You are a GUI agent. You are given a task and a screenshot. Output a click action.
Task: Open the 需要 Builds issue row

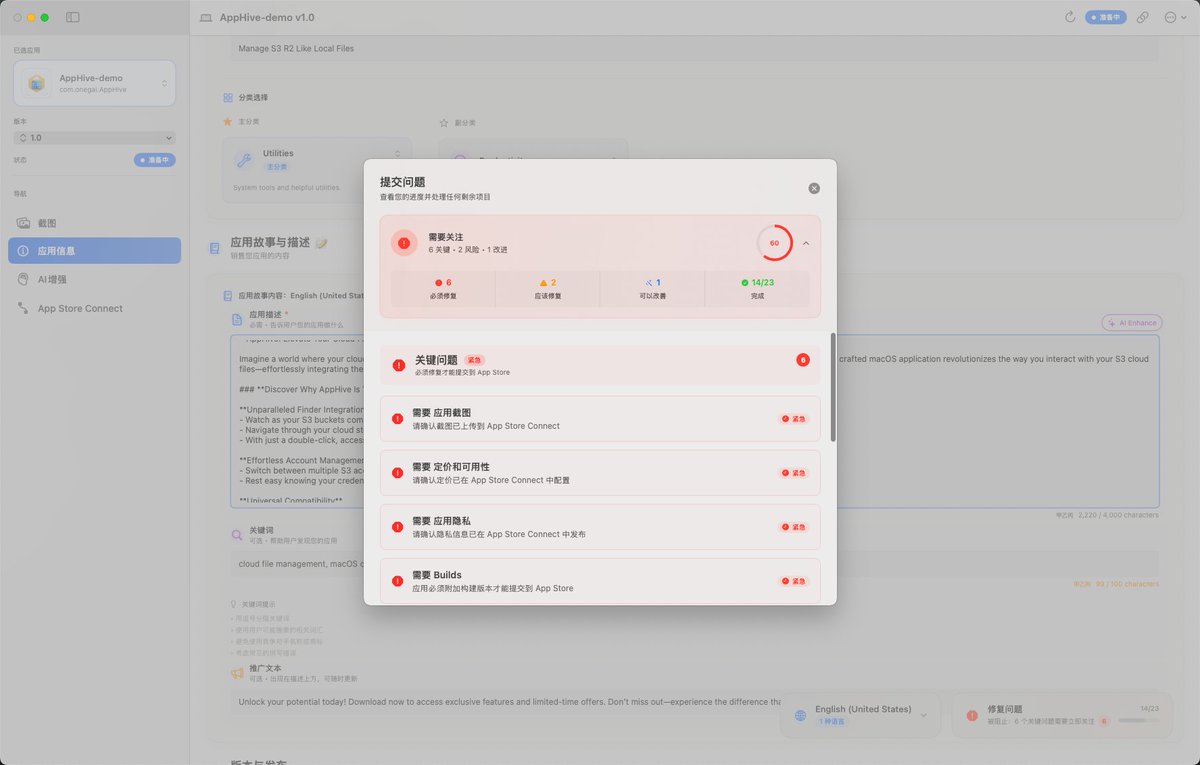tap(600, 581)
